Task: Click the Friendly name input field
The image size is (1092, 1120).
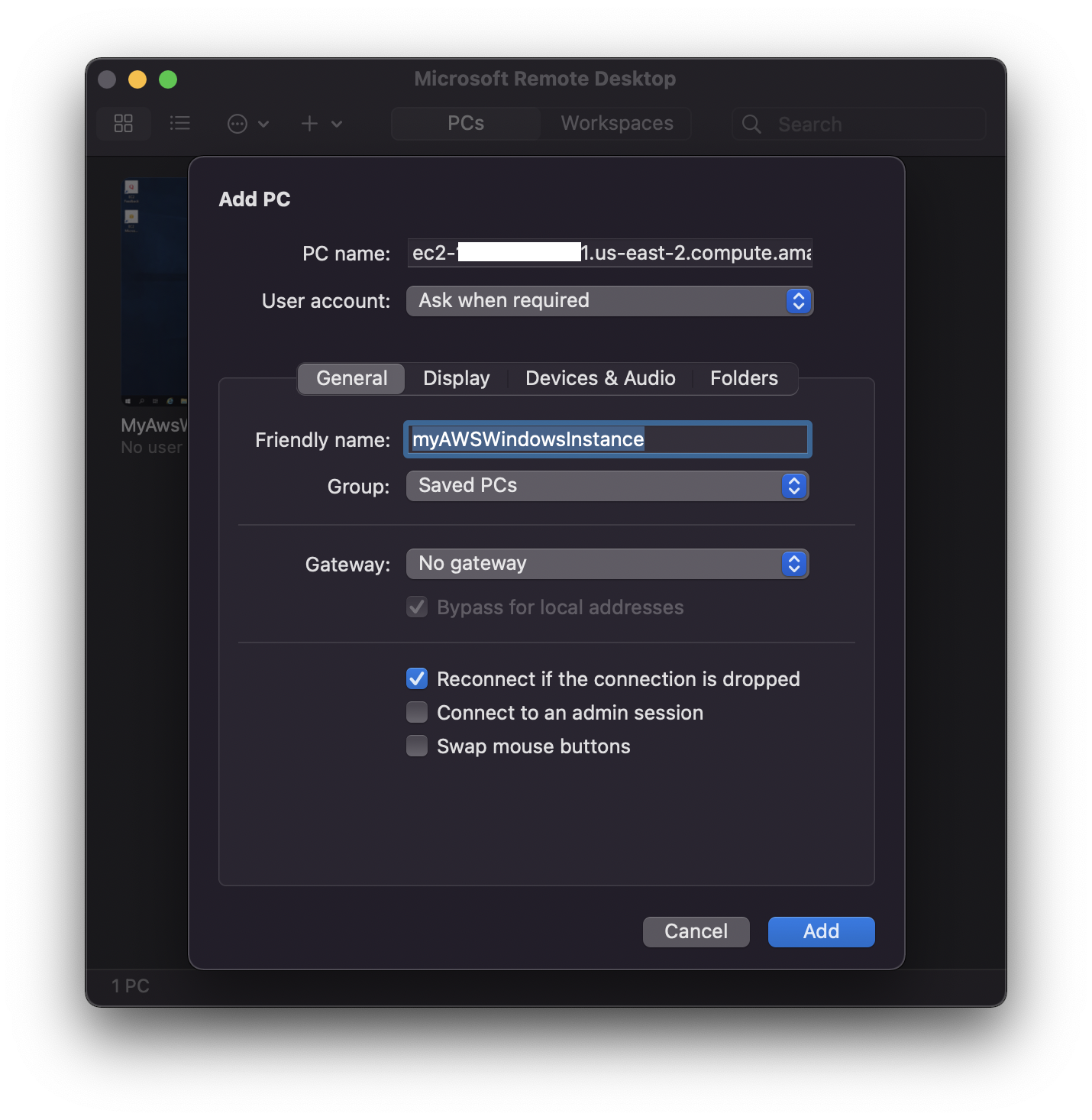Action: (x=607, y=439)
